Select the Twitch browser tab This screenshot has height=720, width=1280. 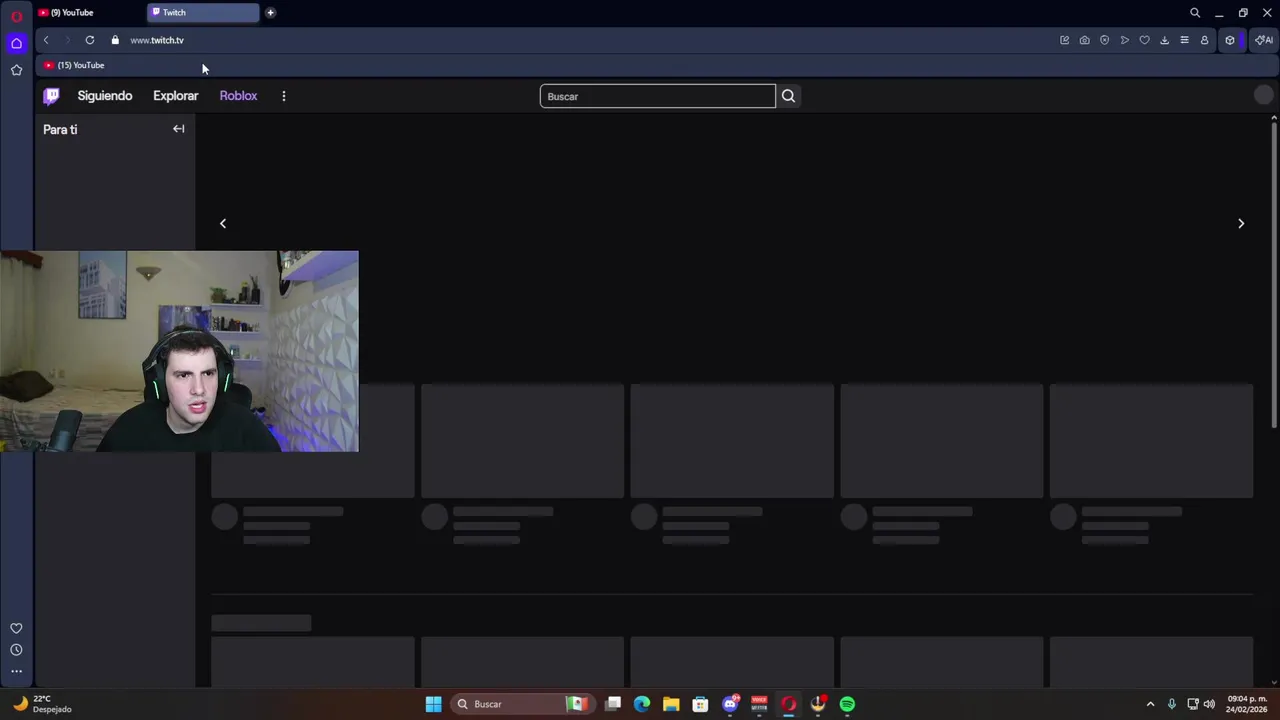click(203, 12)
